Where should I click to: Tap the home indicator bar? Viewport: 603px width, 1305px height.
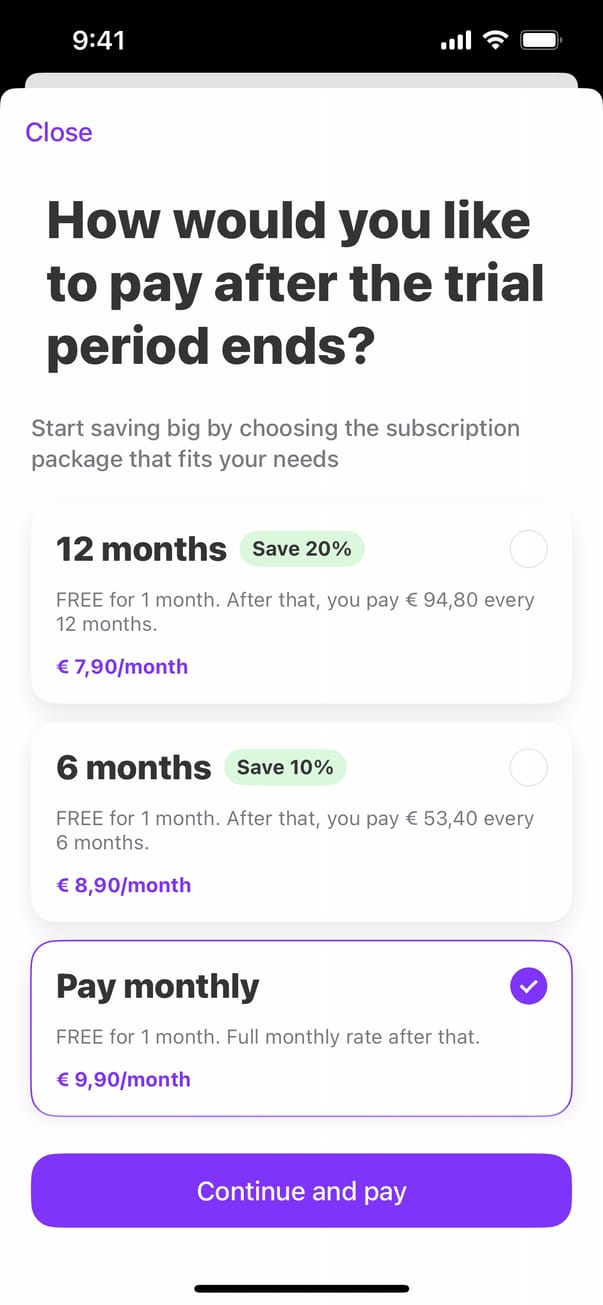[x=301, y=1289]
